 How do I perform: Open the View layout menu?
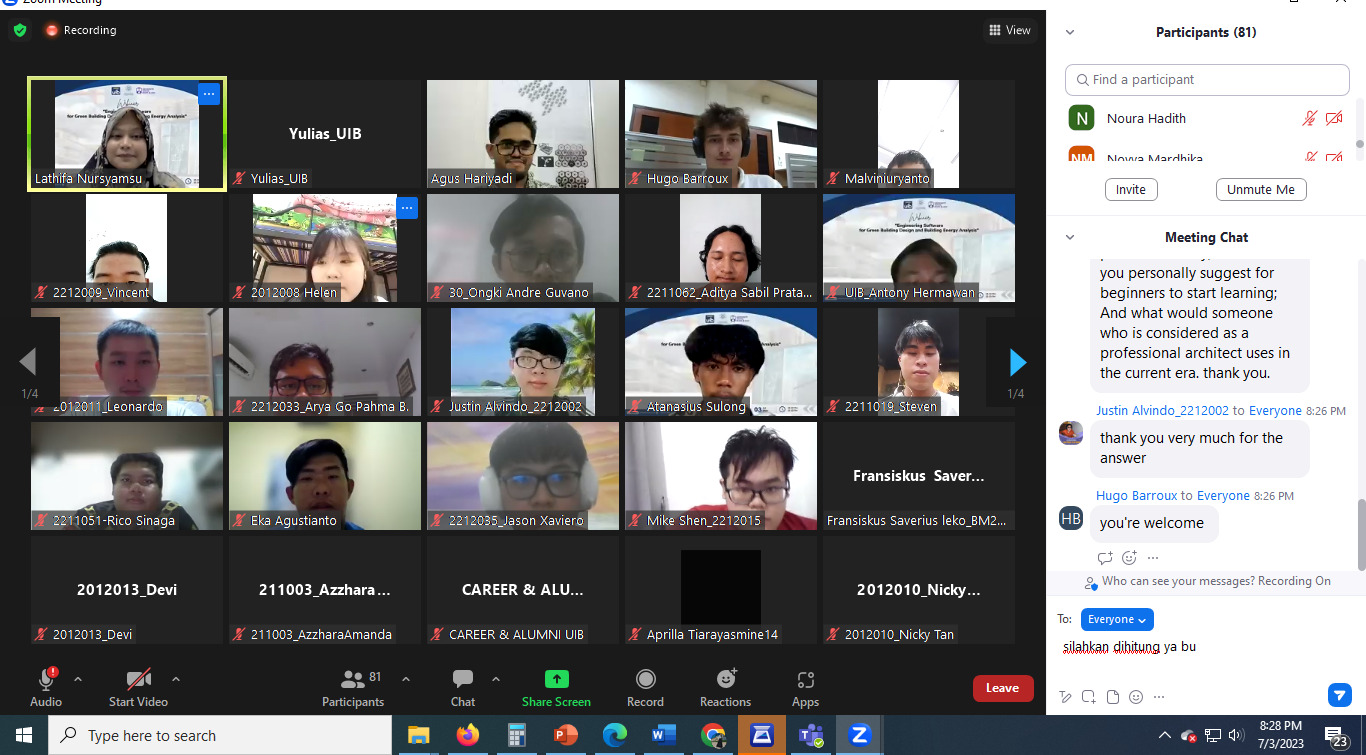1010,30
